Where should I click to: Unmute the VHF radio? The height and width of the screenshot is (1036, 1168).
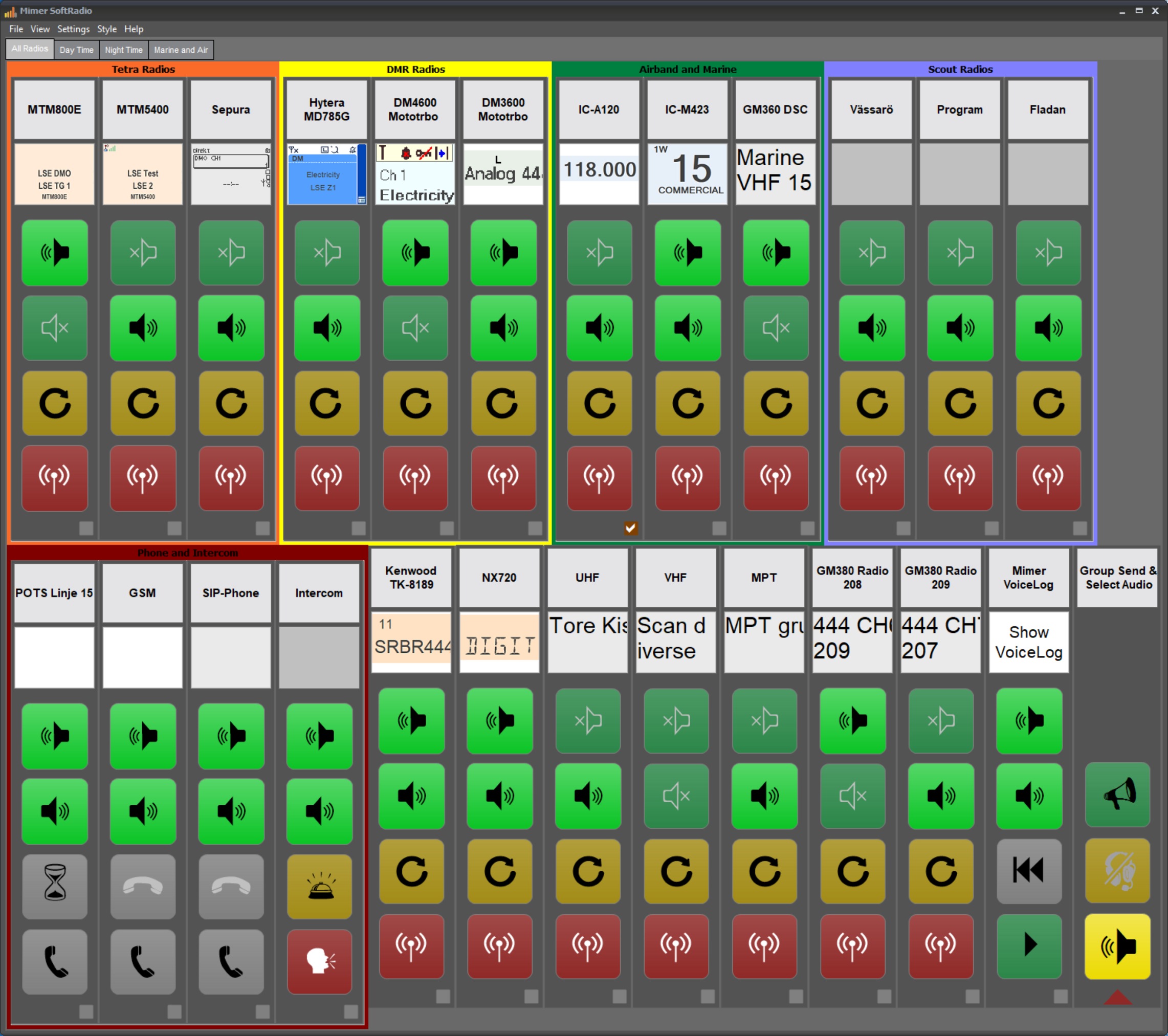click(676, 796)
